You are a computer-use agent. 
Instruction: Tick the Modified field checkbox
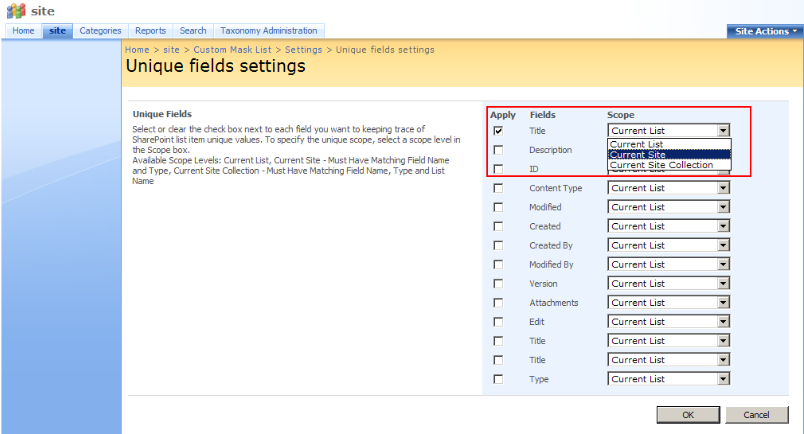(498, 207)
